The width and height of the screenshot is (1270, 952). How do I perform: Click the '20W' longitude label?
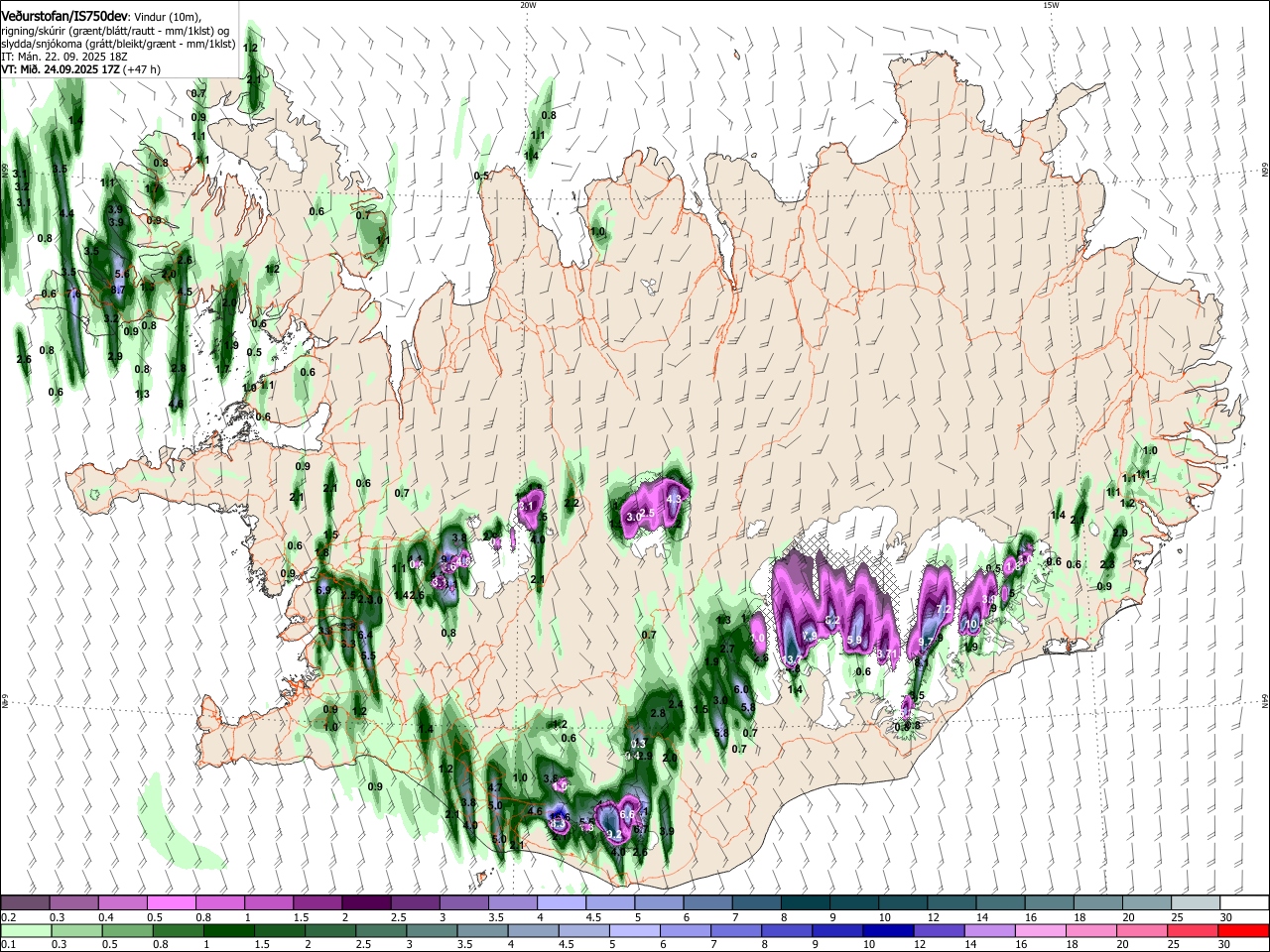pyautogui.click(x=528, y=5)
